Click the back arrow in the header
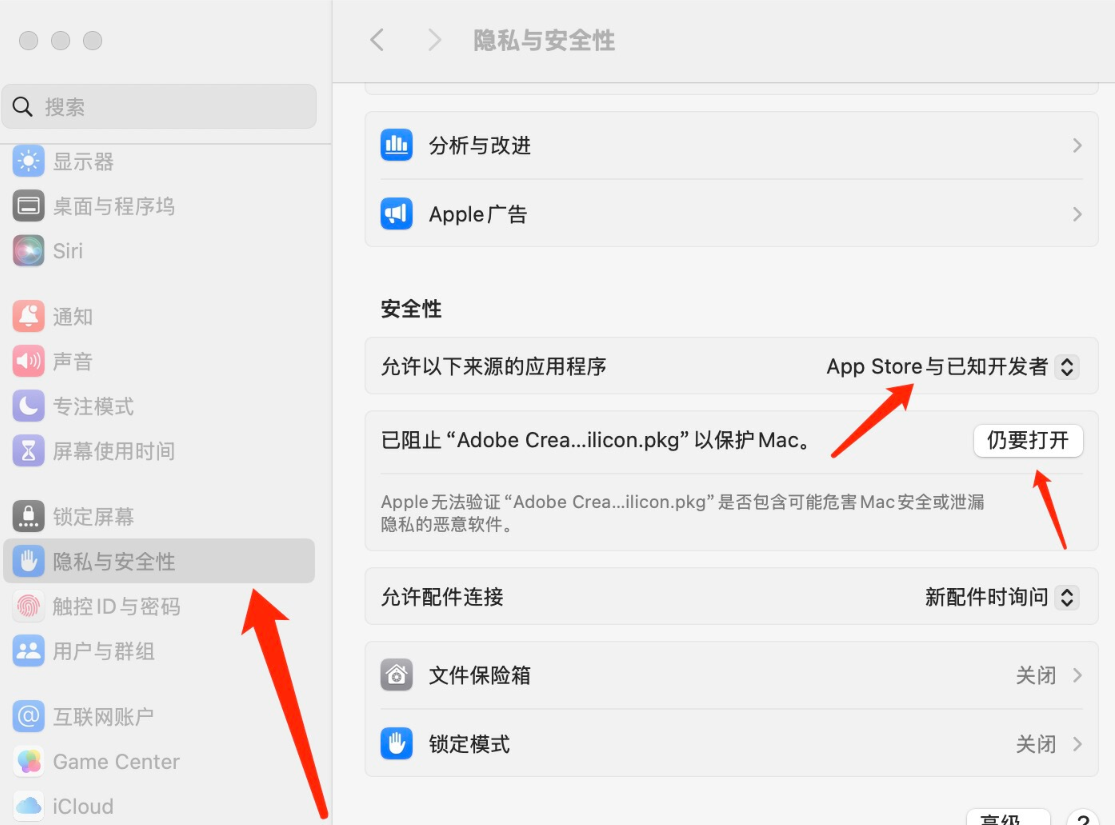The width and height of the screenshot is (1115, 825). [x=377, y=40]
